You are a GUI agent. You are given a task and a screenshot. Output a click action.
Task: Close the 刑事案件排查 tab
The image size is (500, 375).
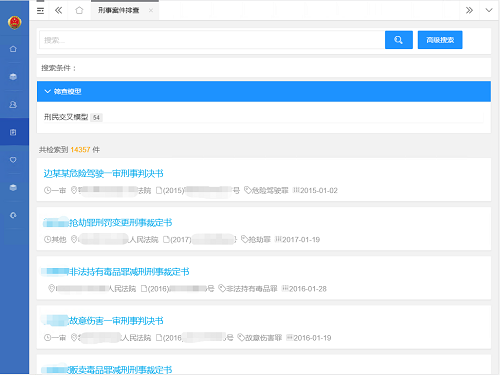coord(151,10)
